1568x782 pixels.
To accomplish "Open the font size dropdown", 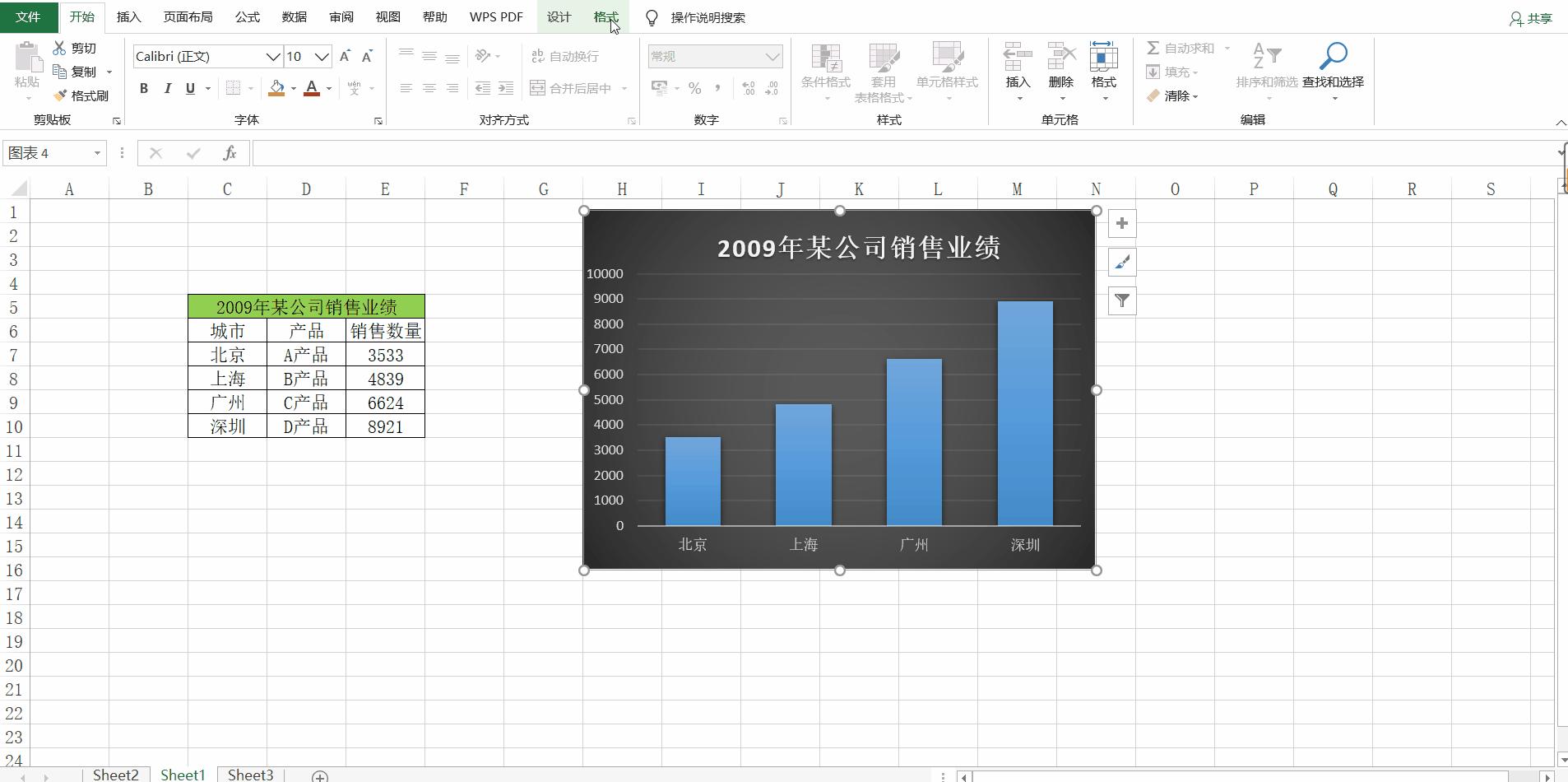I will point(321,56).
